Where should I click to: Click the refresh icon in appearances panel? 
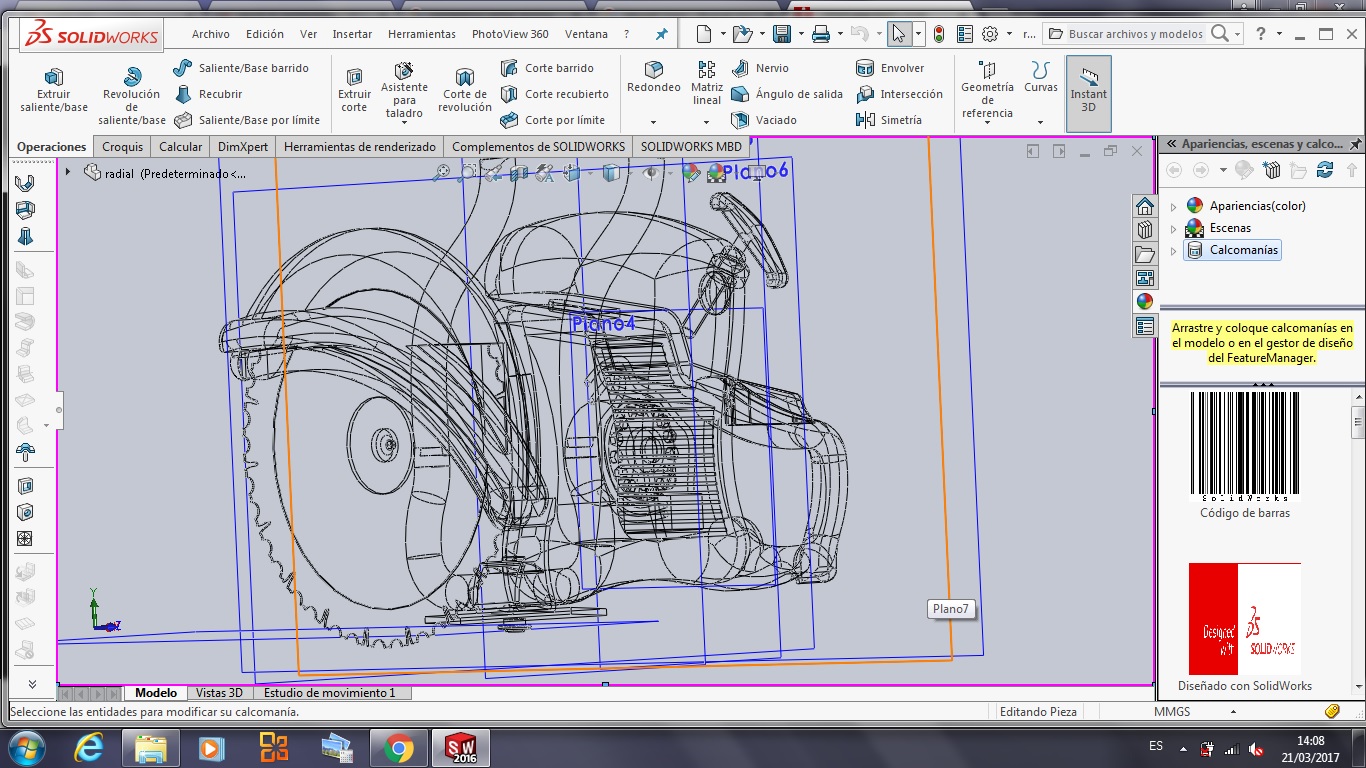coord(1325,170)
